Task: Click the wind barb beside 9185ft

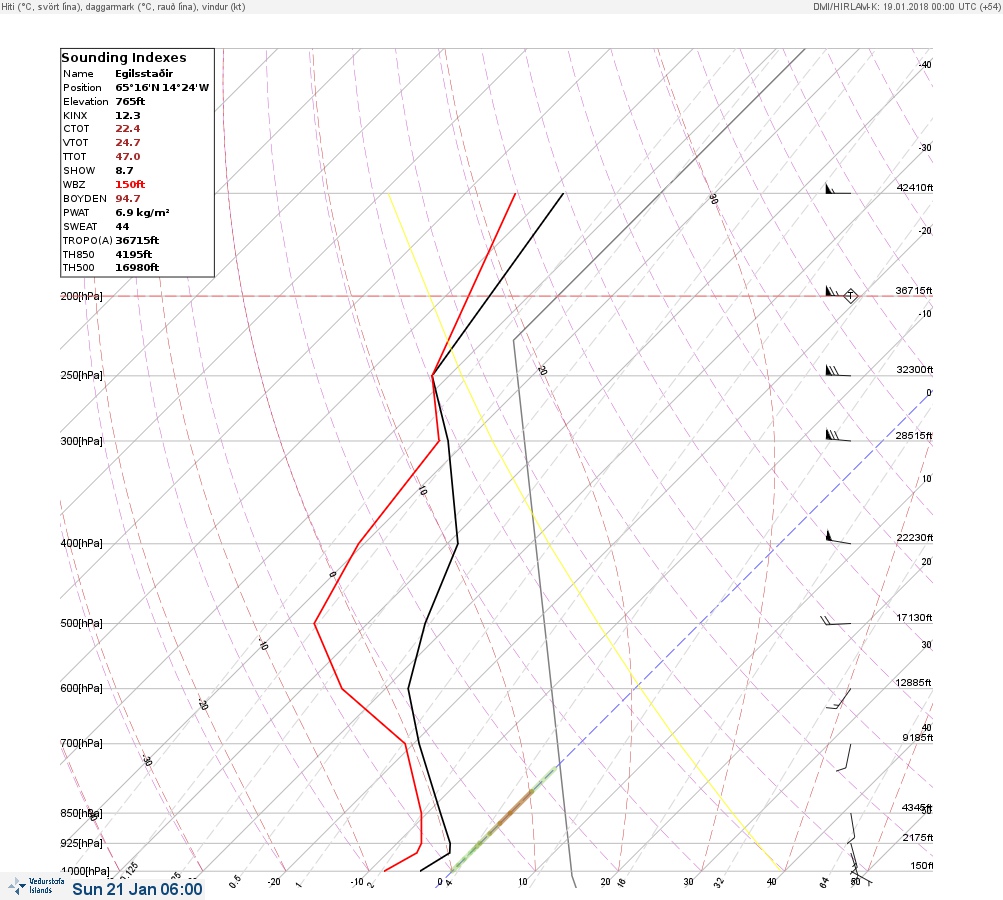Action: click(x=844, y=757)
